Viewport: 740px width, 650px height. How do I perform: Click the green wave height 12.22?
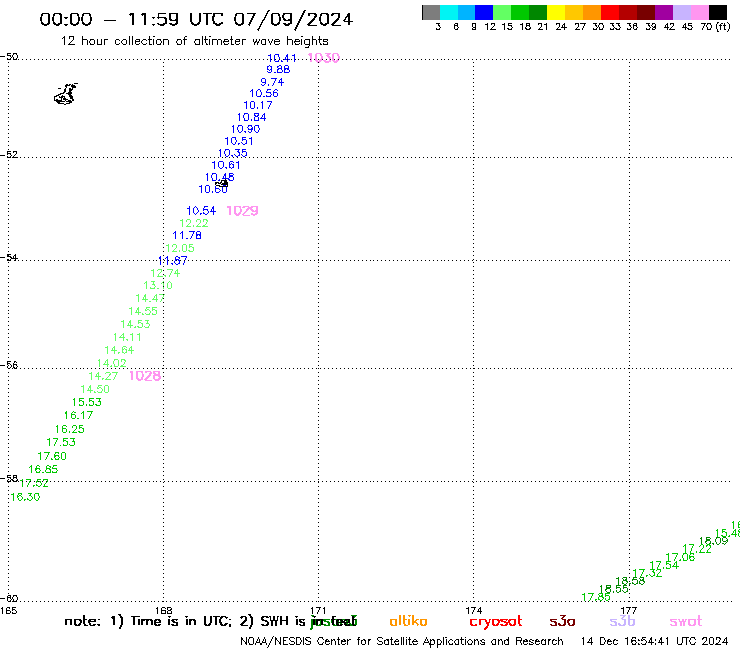click(193, 223)
